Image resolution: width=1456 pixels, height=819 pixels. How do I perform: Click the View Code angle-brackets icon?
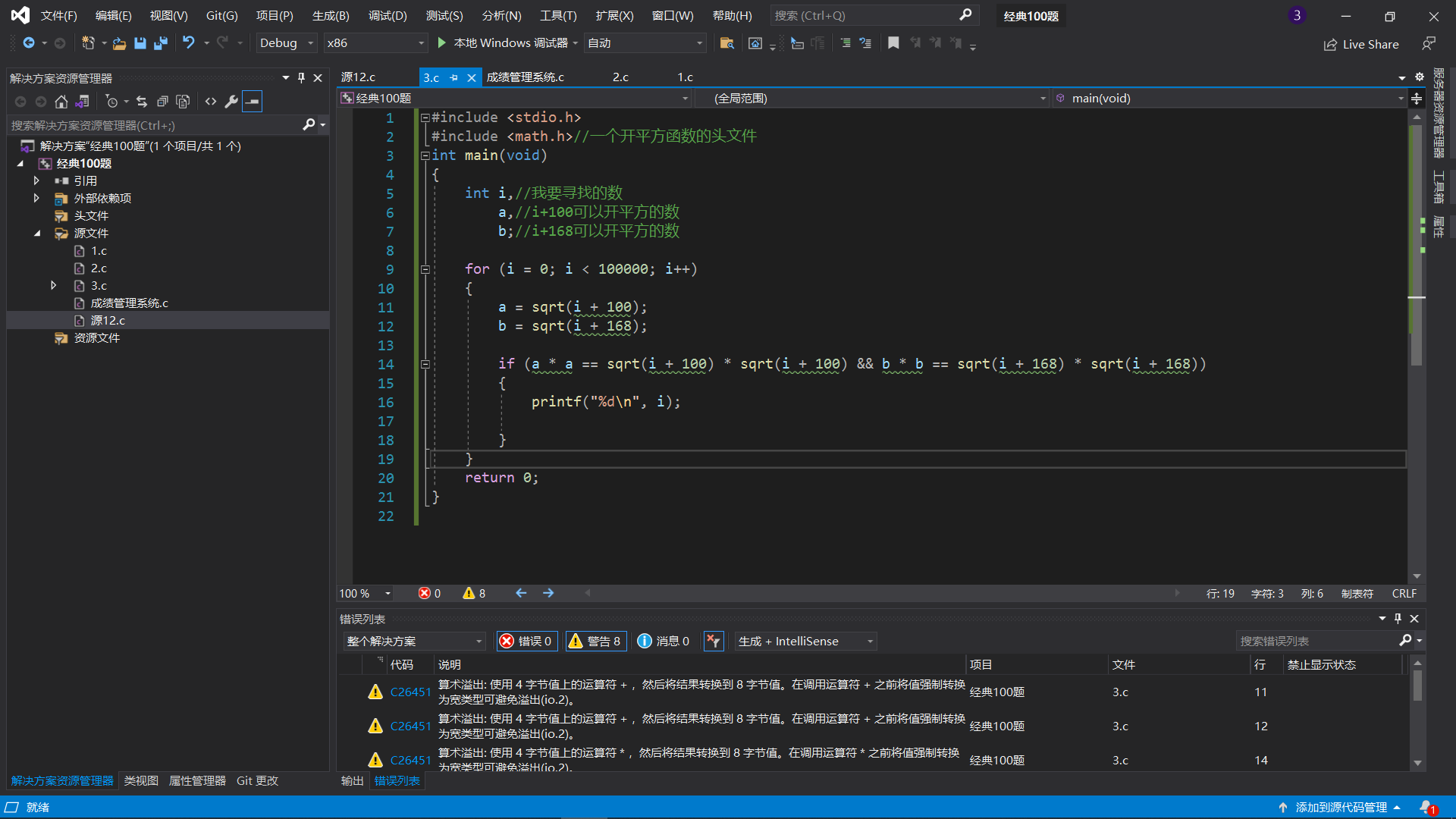pos(211,101)
